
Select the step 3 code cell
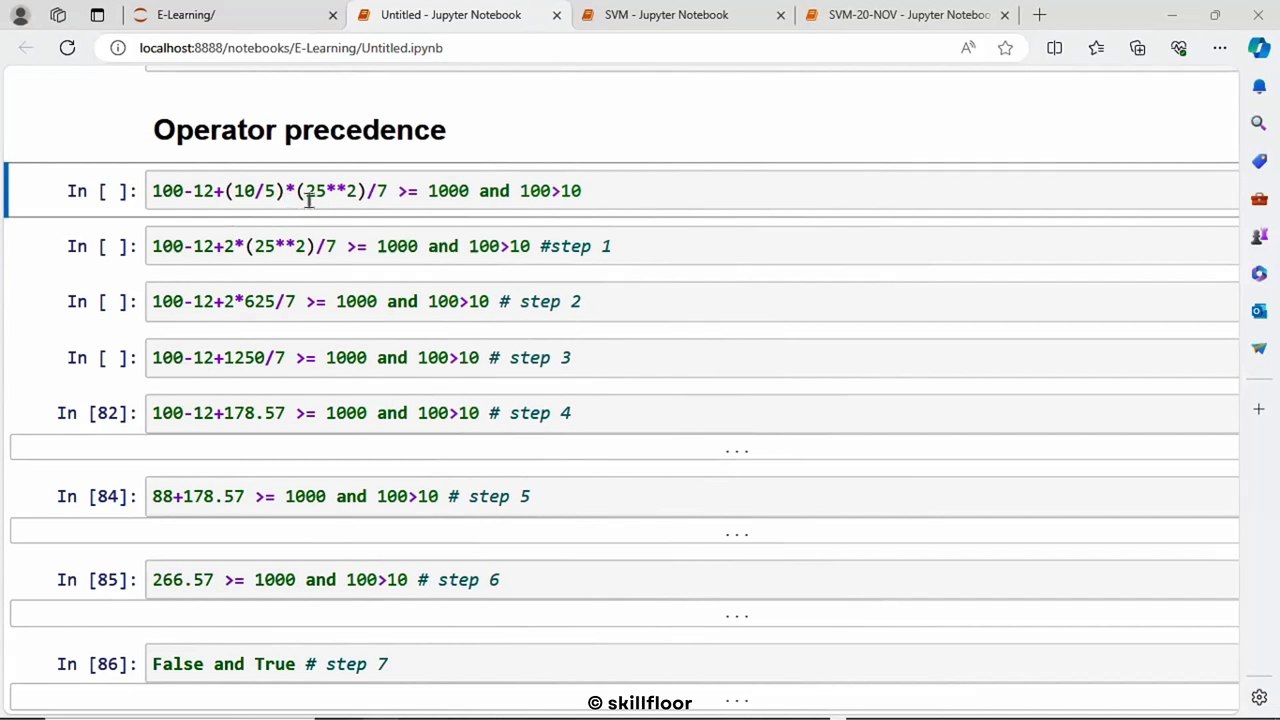[692, 358]
